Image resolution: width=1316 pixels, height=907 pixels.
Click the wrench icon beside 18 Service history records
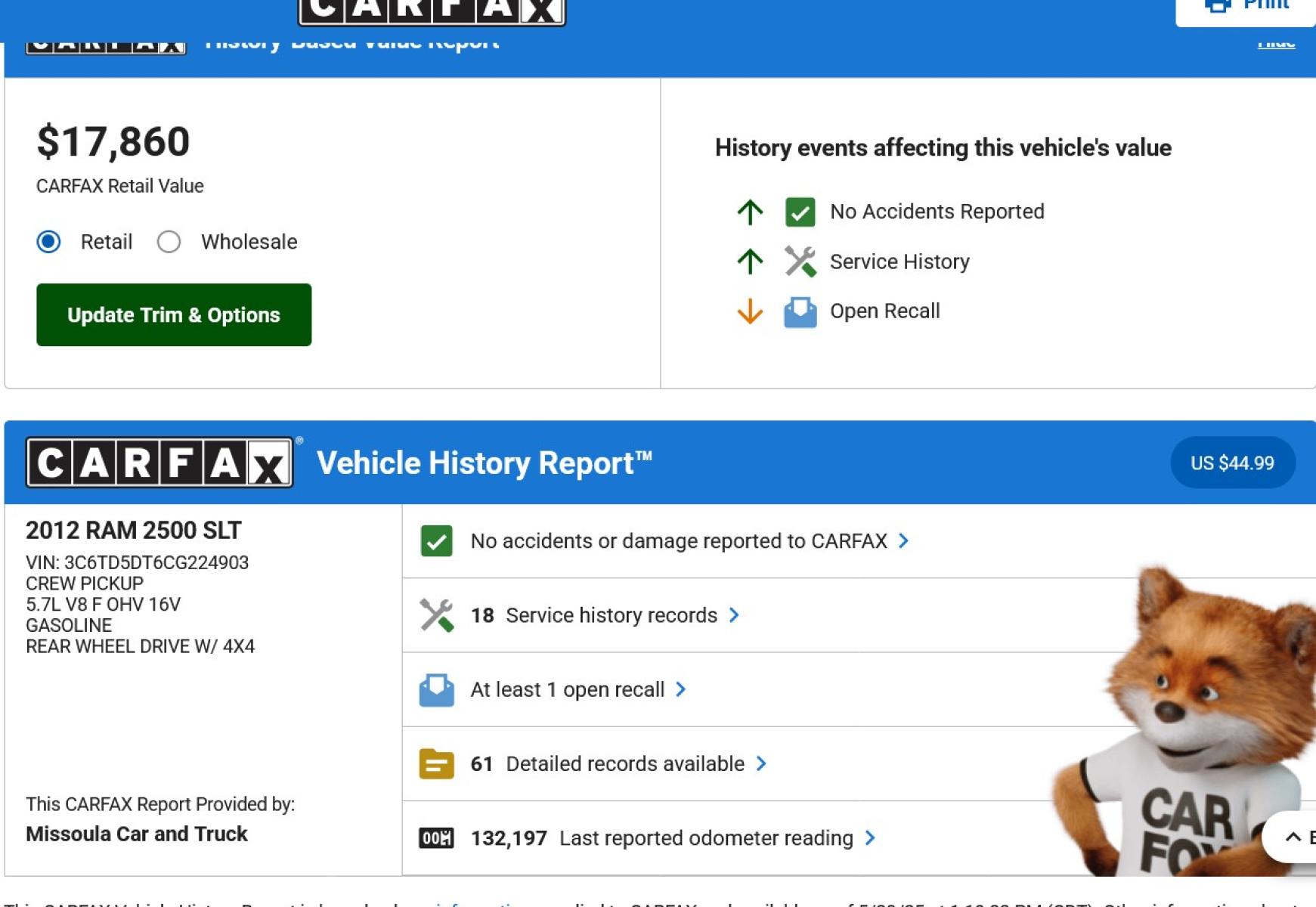tap(436, 615)
